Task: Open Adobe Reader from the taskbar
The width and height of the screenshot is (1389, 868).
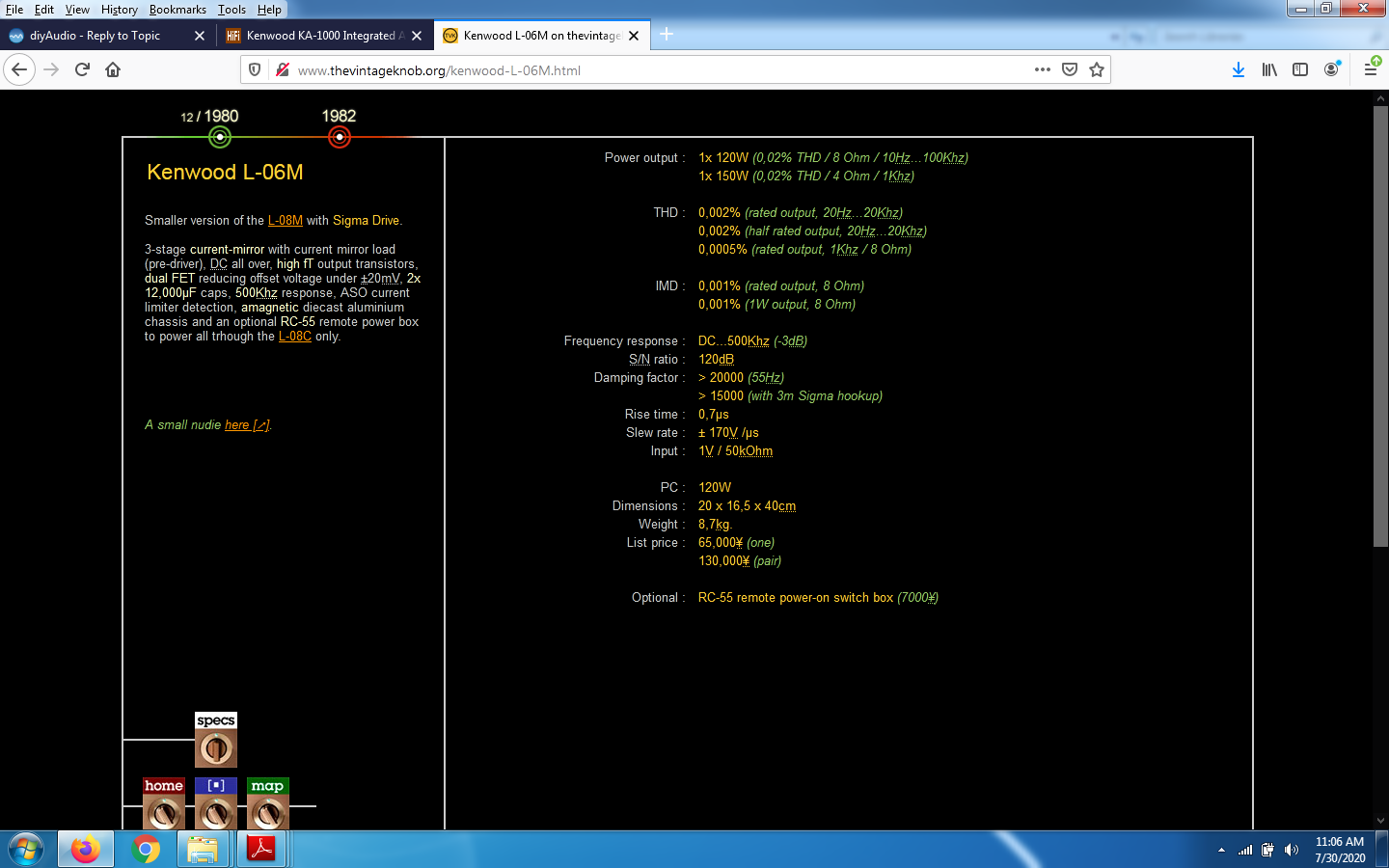Action: pyautogui.click(x=260, y=850)
